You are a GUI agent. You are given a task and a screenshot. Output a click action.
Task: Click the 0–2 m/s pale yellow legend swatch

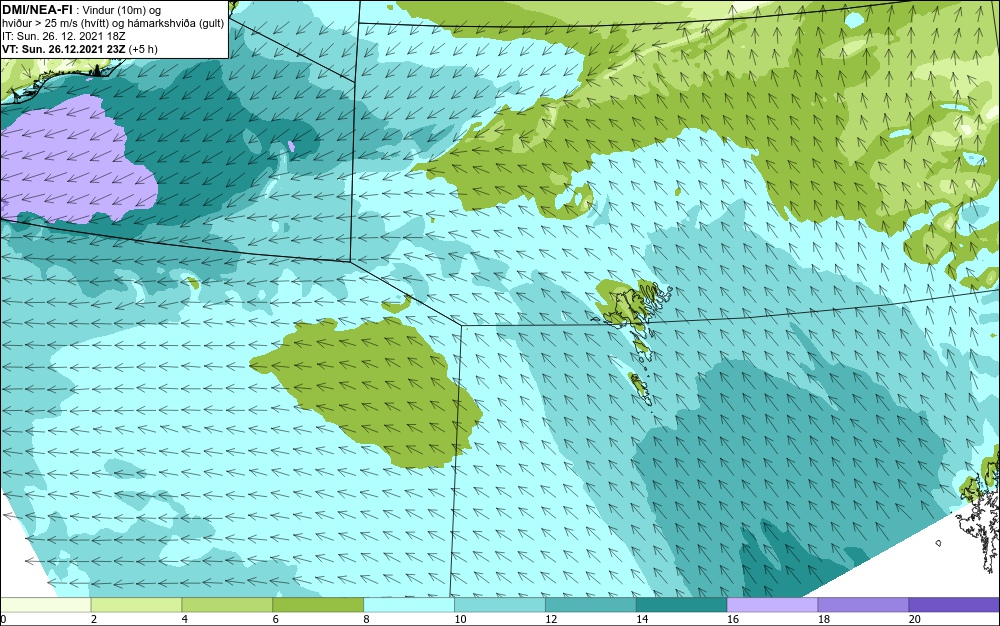pyautogui.click(x=45, y=604)
